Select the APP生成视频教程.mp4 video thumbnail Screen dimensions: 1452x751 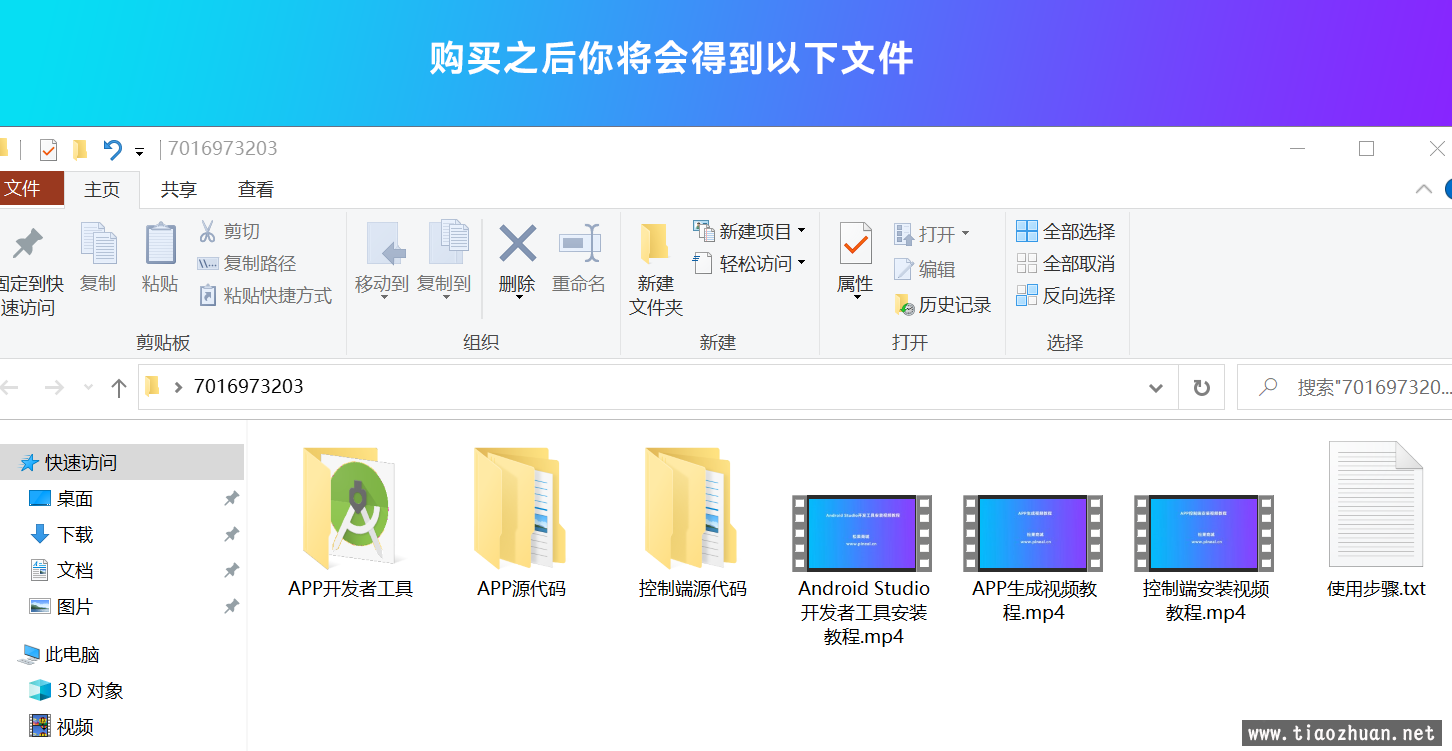tap(1033, 534)
